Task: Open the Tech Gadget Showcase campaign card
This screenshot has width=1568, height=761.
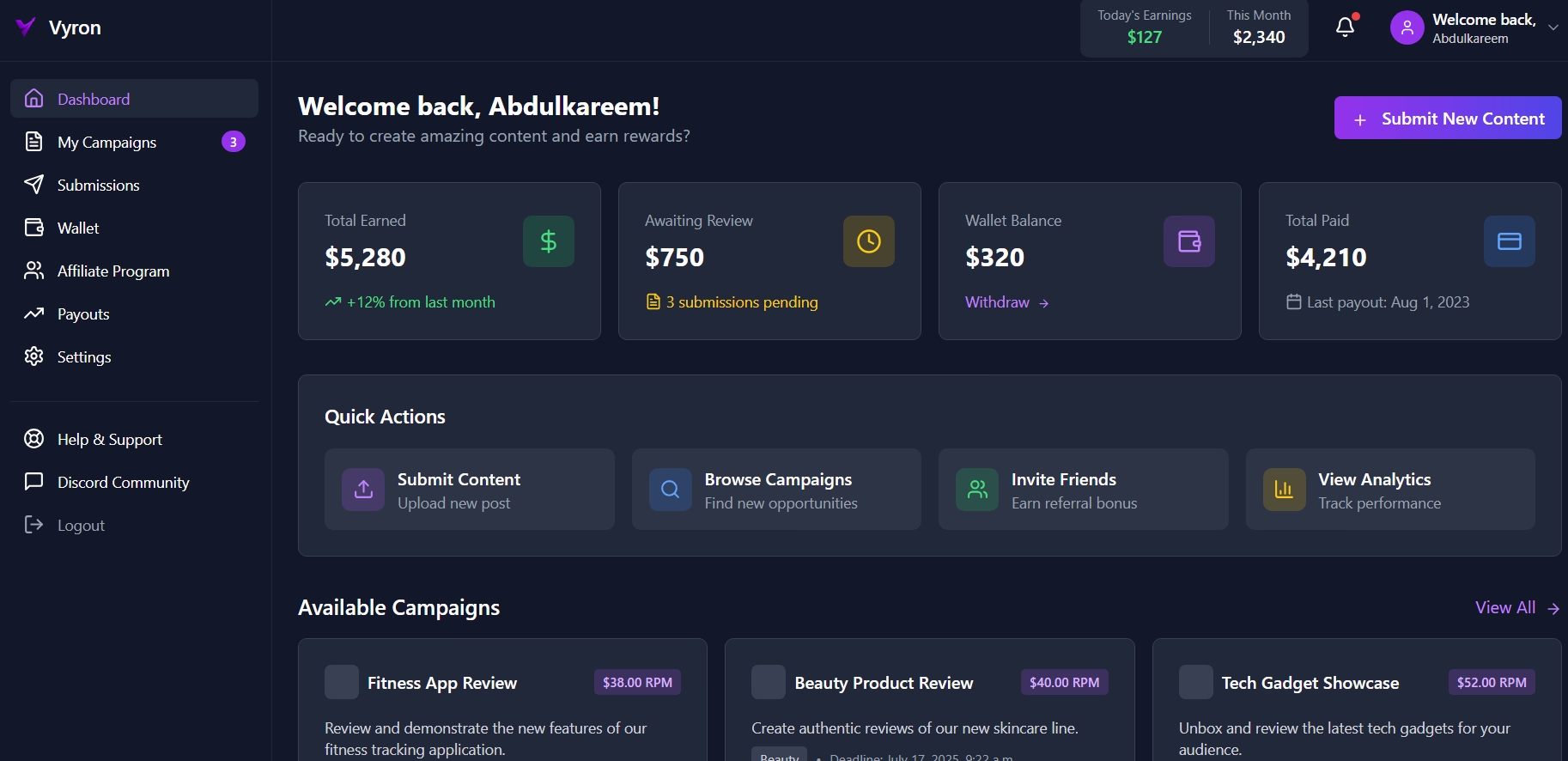Action: pos(1310,684)
